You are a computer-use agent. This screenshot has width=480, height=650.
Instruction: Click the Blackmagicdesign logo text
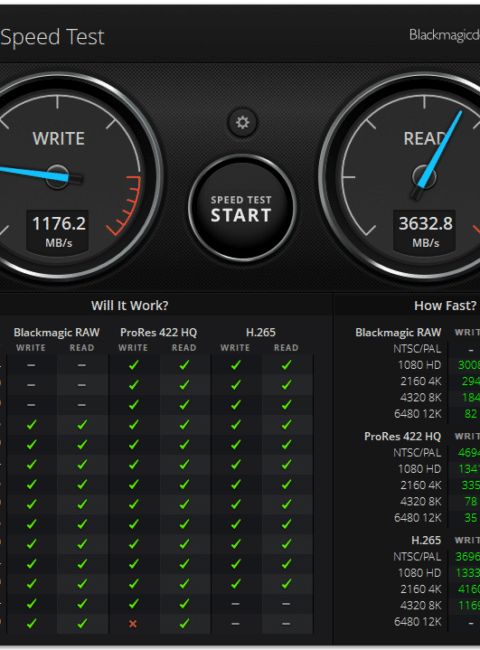[444, 35]
